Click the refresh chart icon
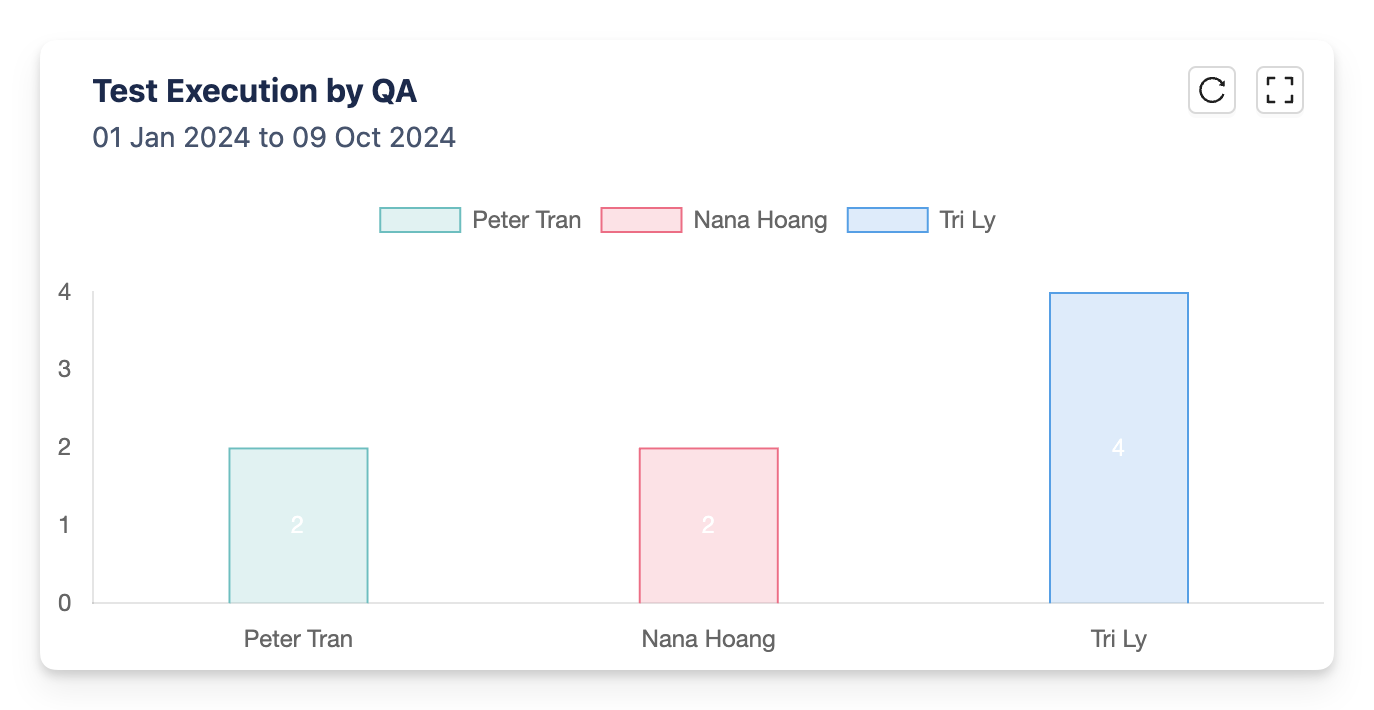The height and width of the screenshot is (710, 1374). click(1212, 90)
